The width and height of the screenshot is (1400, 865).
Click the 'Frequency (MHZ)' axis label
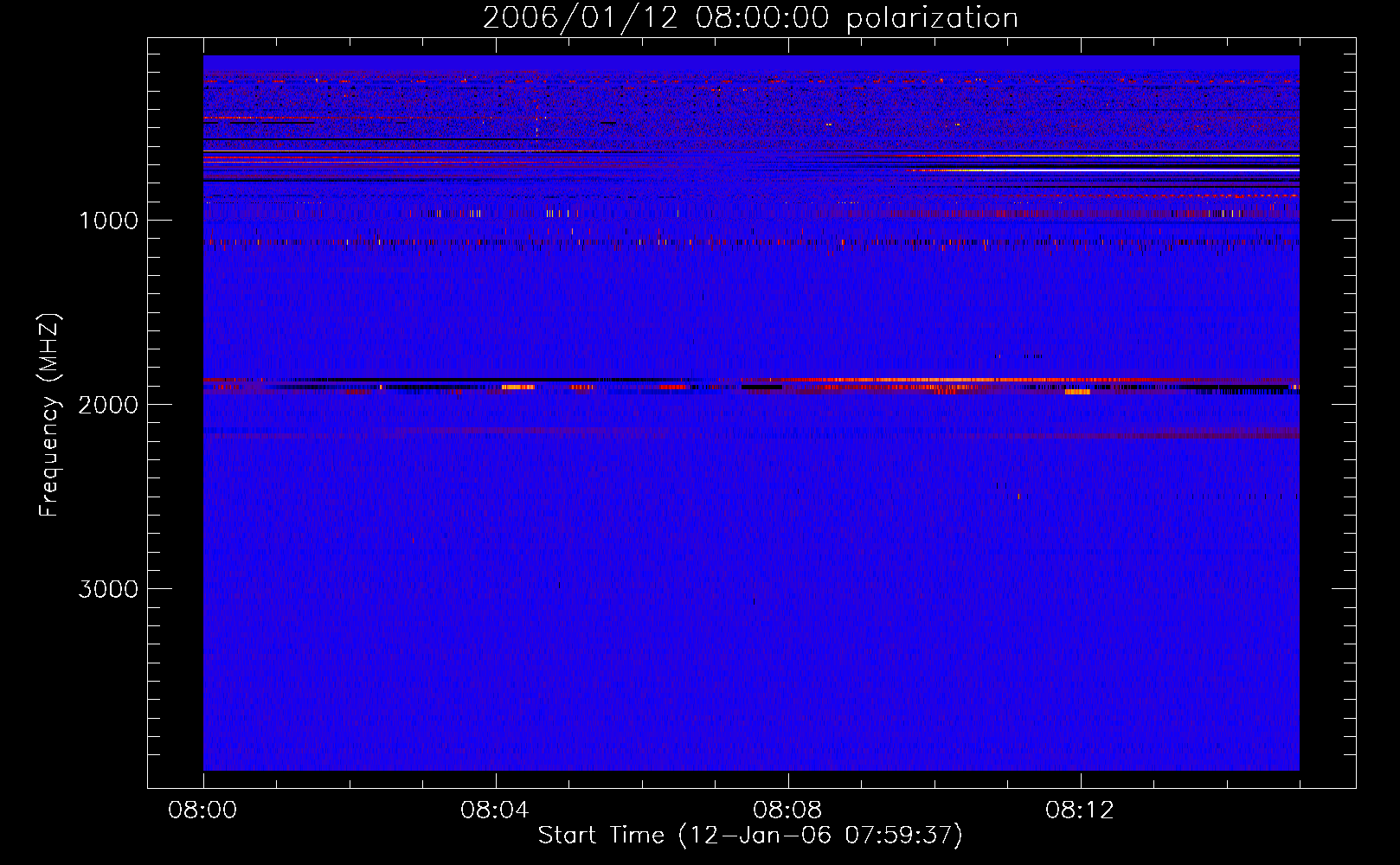pos(49,415)
